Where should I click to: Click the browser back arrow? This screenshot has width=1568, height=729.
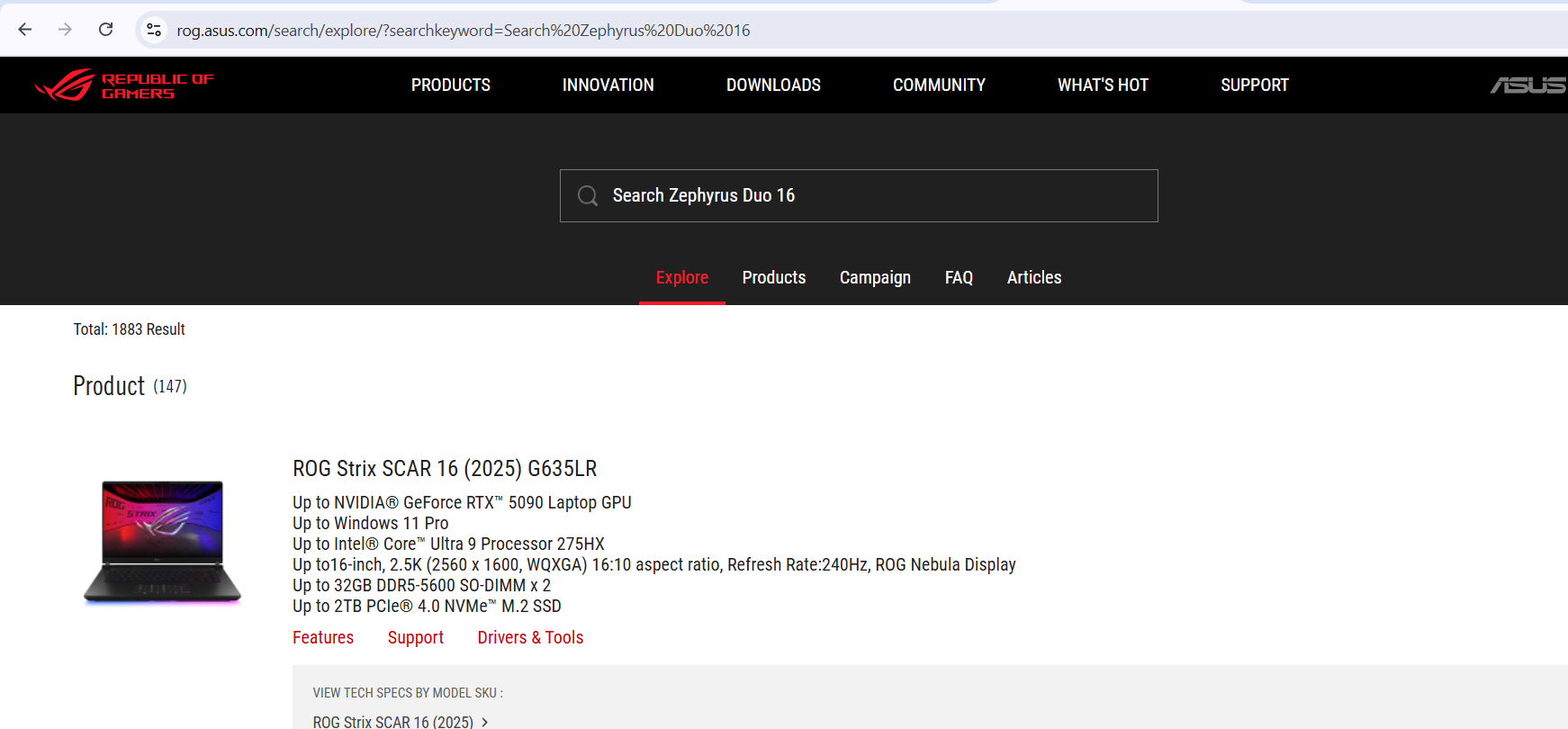coord(25,30)
